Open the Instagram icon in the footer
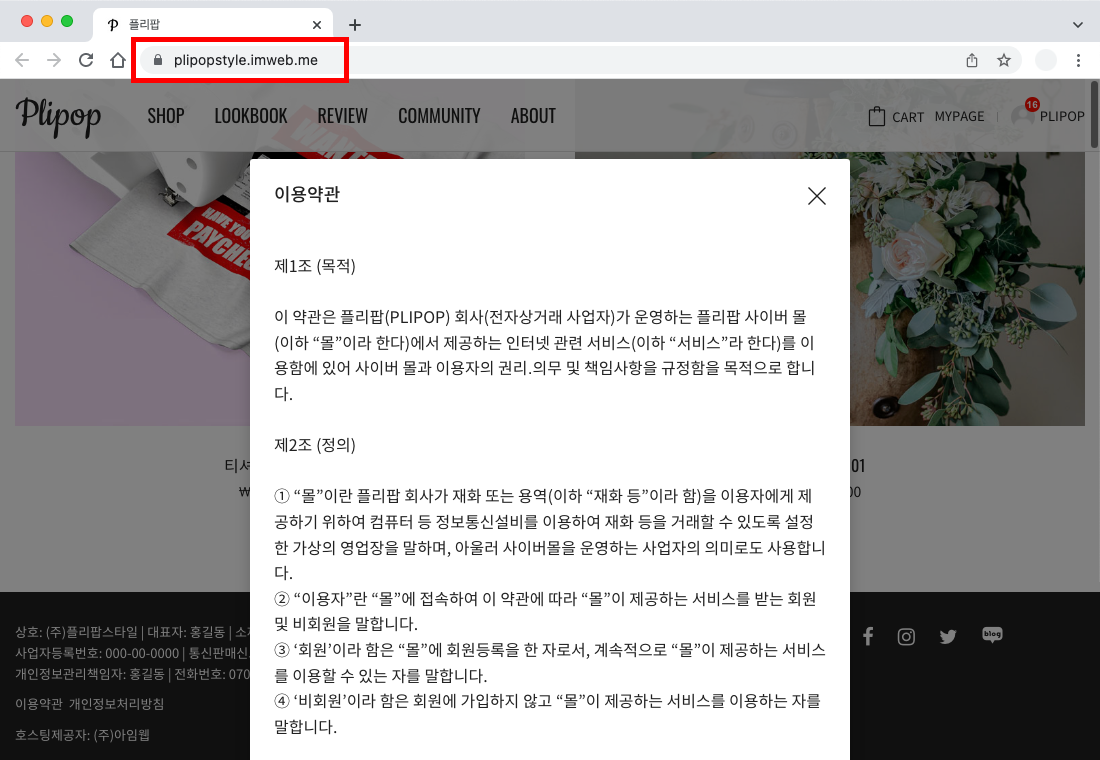This screenshot has width=1100, height=760. click(906, 635)
